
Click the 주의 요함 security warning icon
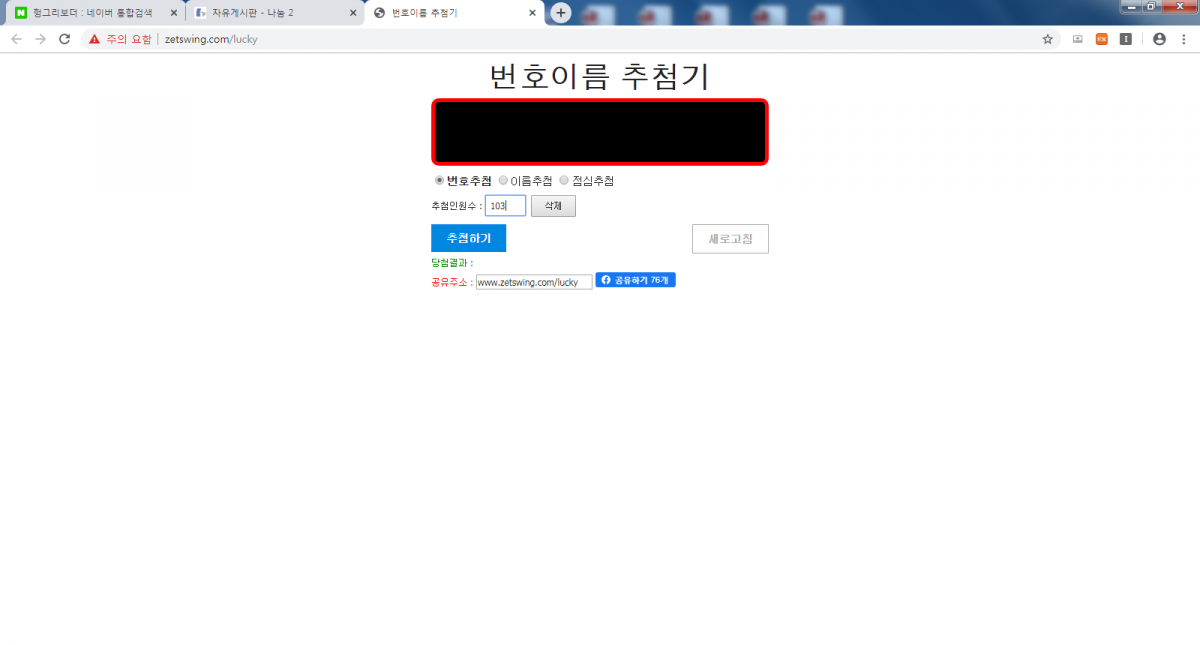[94, 39]
